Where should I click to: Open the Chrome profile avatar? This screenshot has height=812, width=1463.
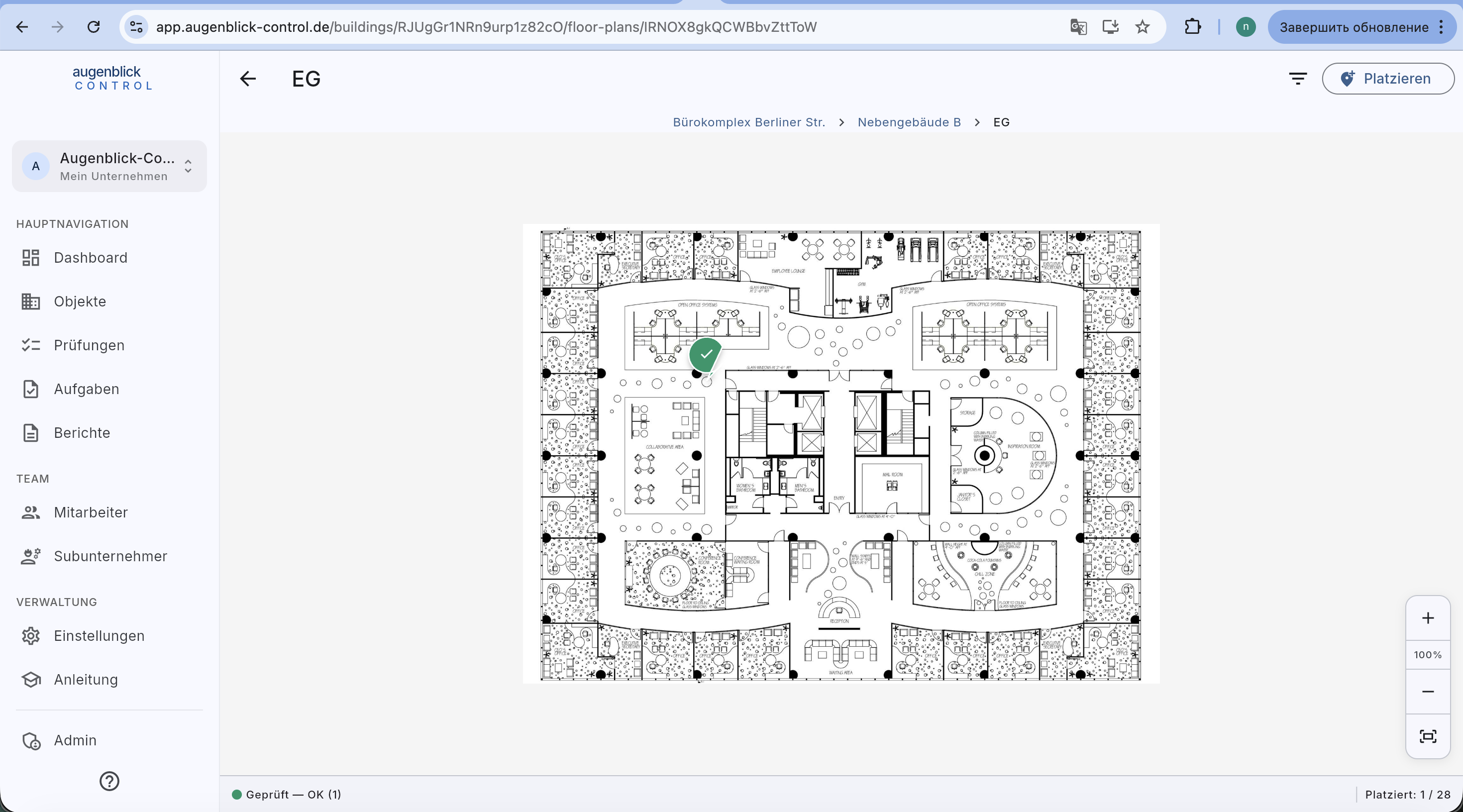[x=1246, y=27]
